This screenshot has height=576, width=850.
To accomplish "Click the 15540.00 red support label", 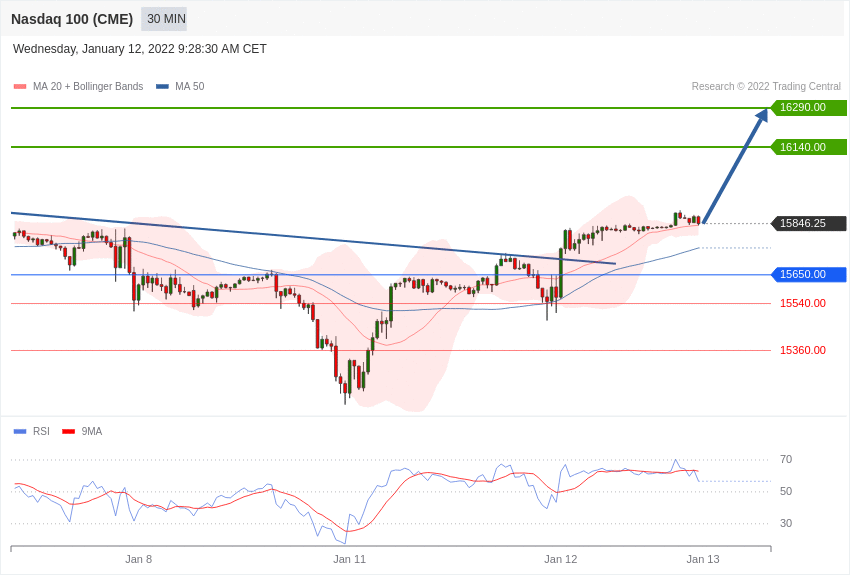I will (803, 303).
